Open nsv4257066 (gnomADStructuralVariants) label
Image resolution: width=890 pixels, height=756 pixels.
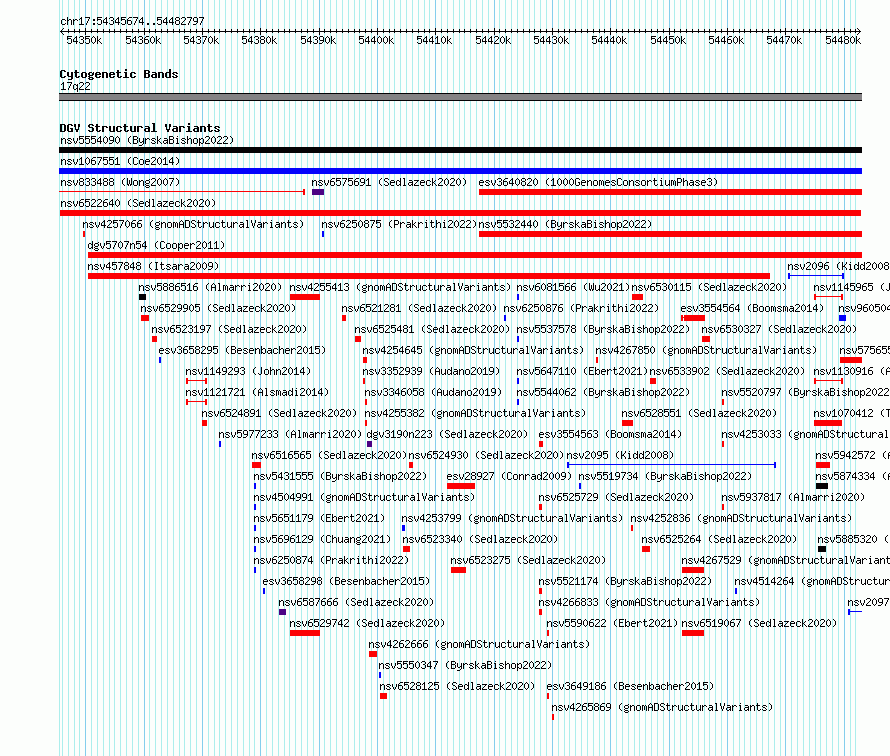point(194,224)
